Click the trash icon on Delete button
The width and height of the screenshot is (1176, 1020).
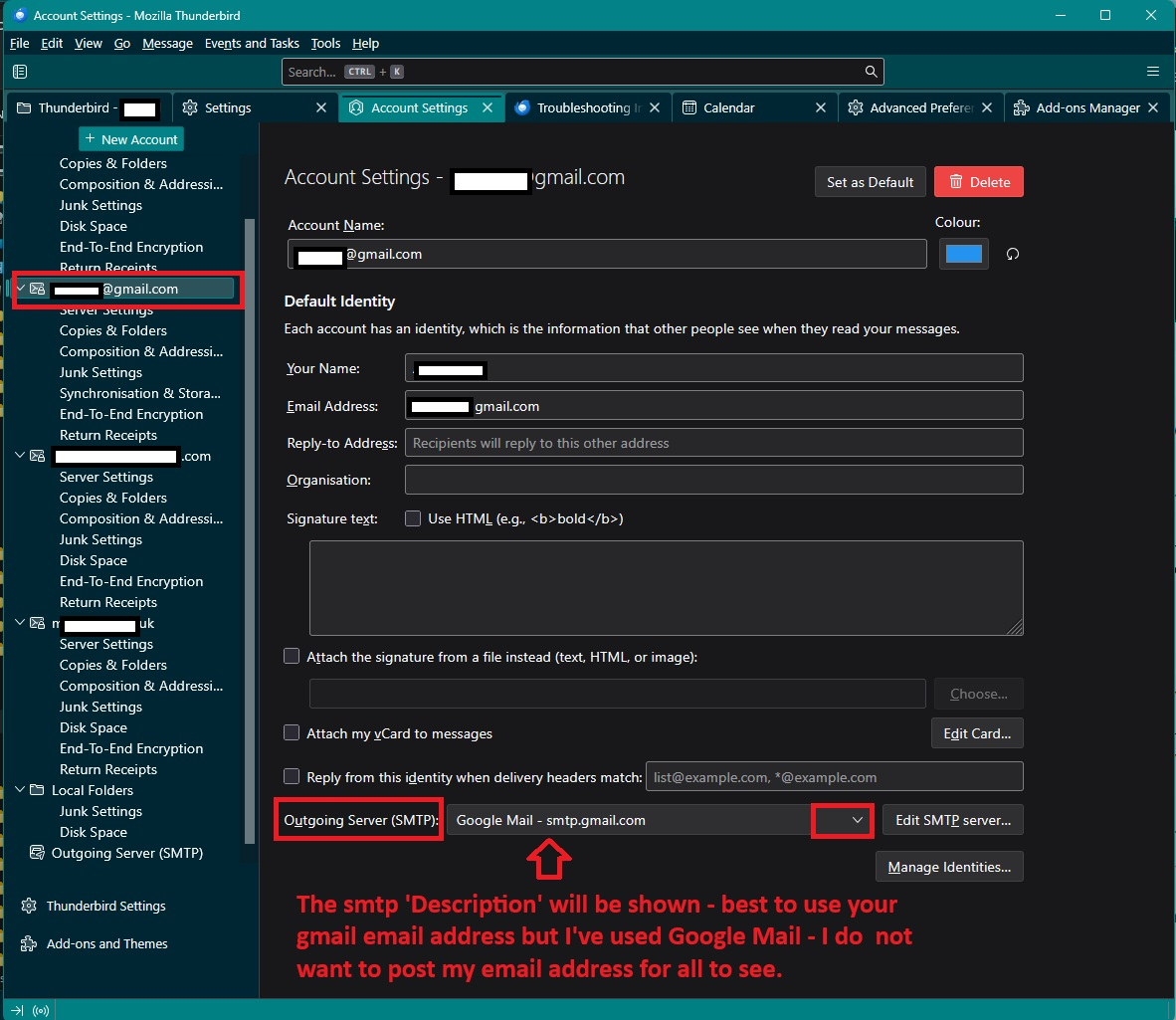click(x=955, y=181)
